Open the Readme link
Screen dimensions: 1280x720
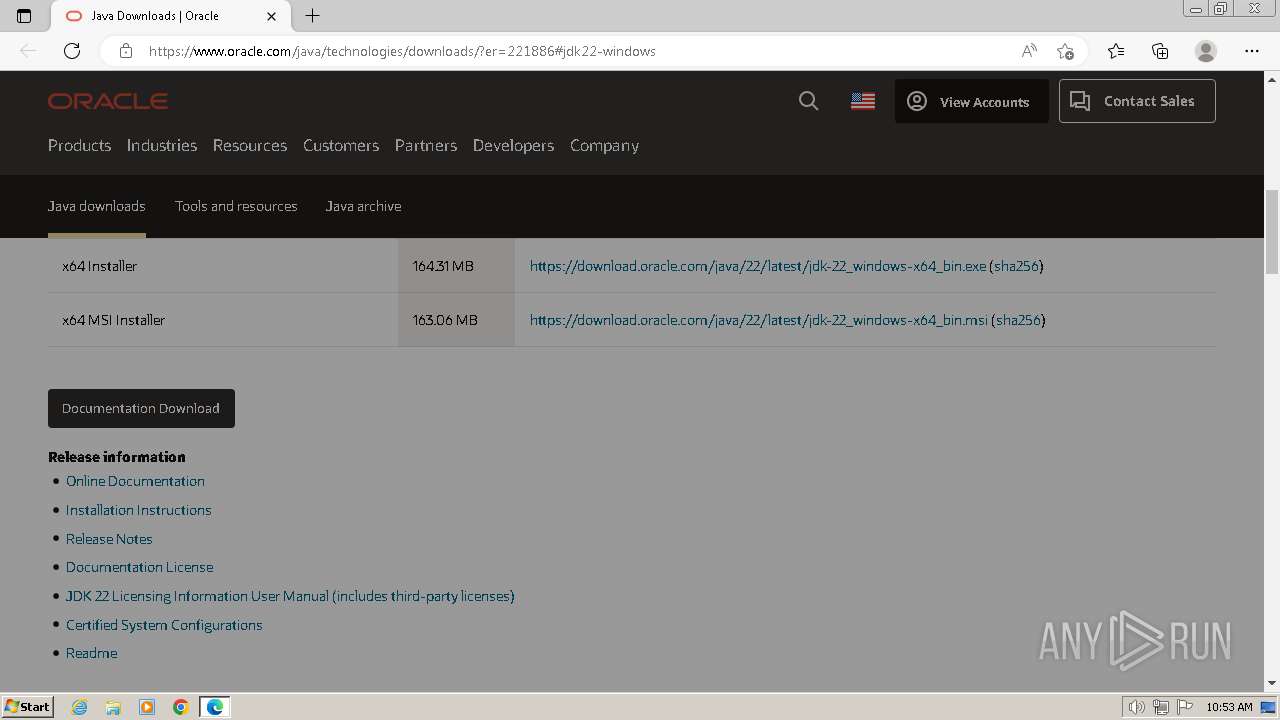[x=91, y=653]
